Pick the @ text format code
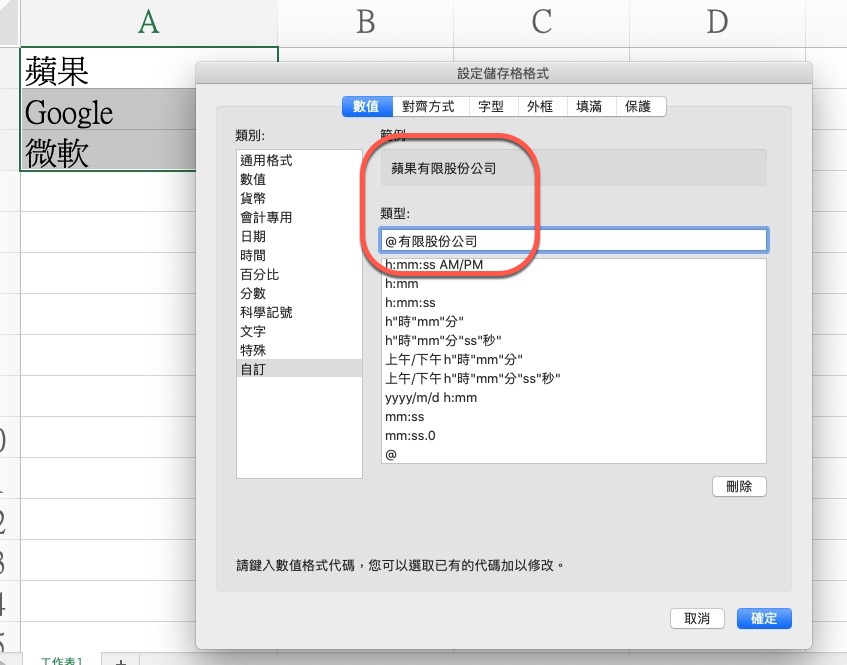 (573, 454)
